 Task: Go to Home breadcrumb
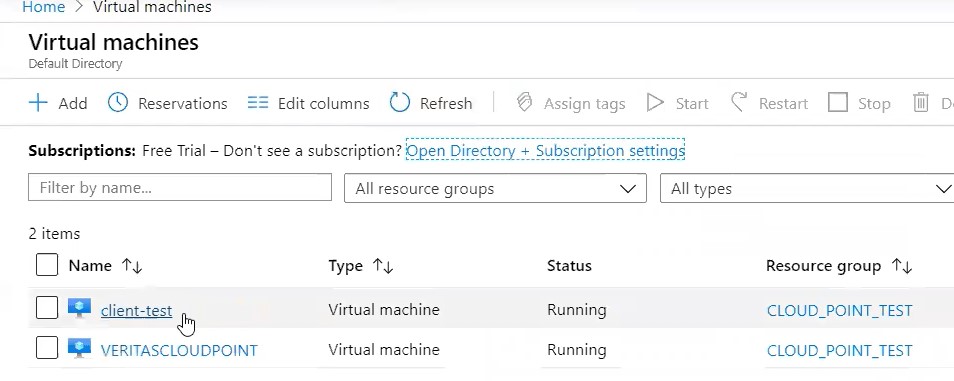coord(43,7)
